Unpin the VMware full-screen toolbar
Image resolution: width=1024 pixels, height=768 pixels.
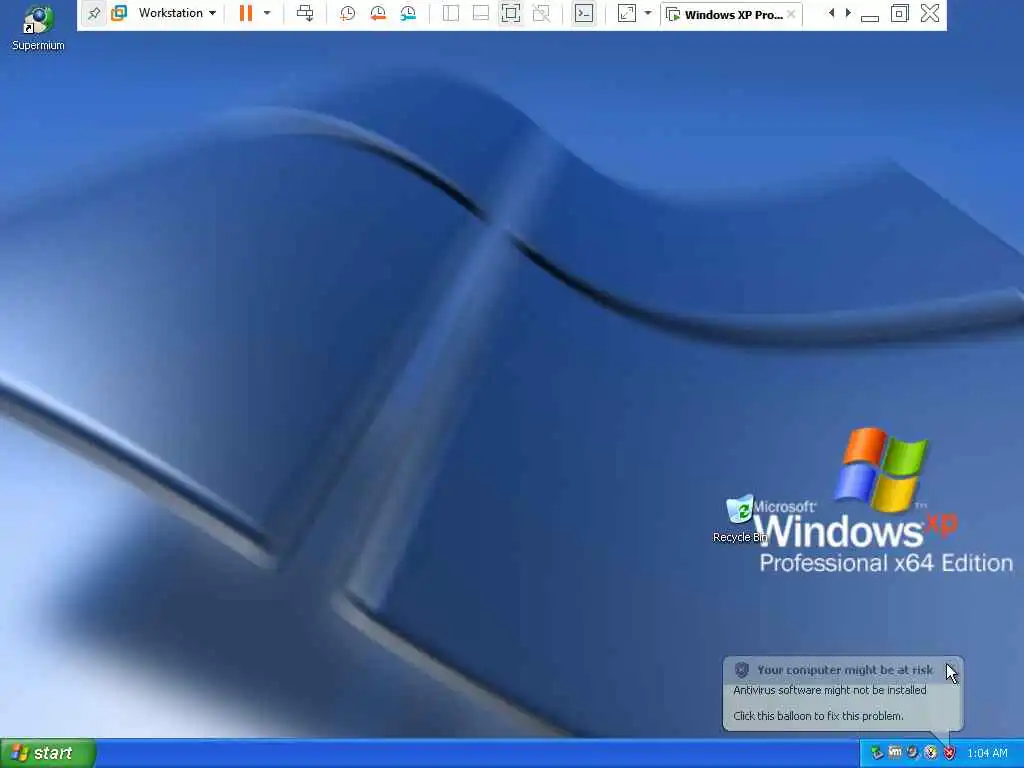pyautogui.click(x=94, y=13)
